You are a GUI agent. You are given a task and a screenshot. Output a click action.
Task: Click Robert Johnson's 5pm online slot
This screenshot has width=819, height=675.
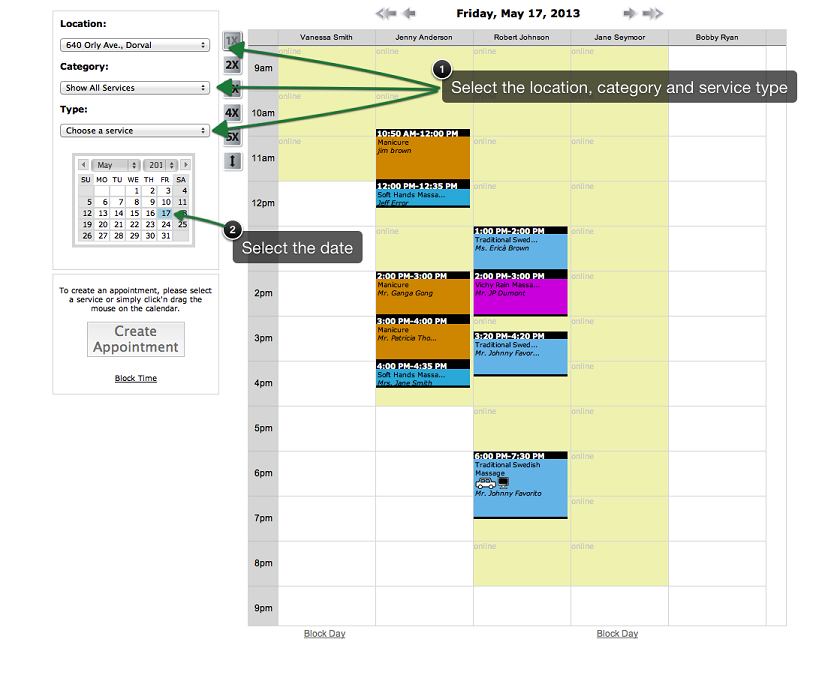522,428
